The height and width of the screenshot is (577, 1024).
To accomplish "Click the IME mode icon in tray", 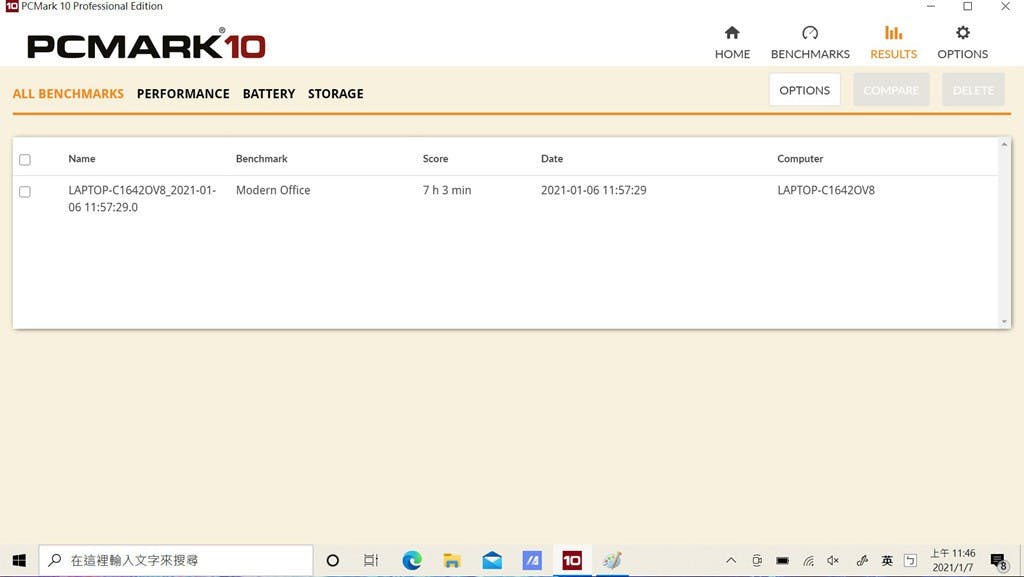I will (910, 560).
